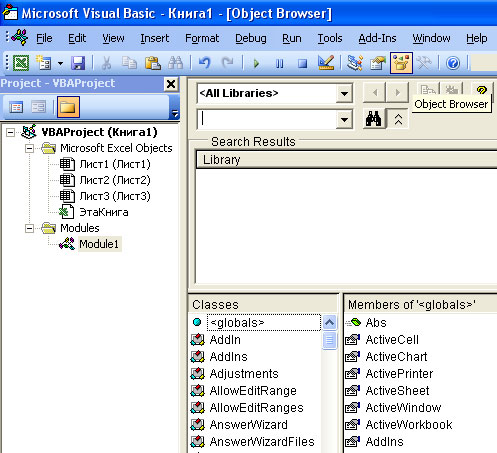The width and height of the screenshot is (497, 453).
Task: Open the Toolbox hammer-and-wrench icon
Action: tap(424, 63)
